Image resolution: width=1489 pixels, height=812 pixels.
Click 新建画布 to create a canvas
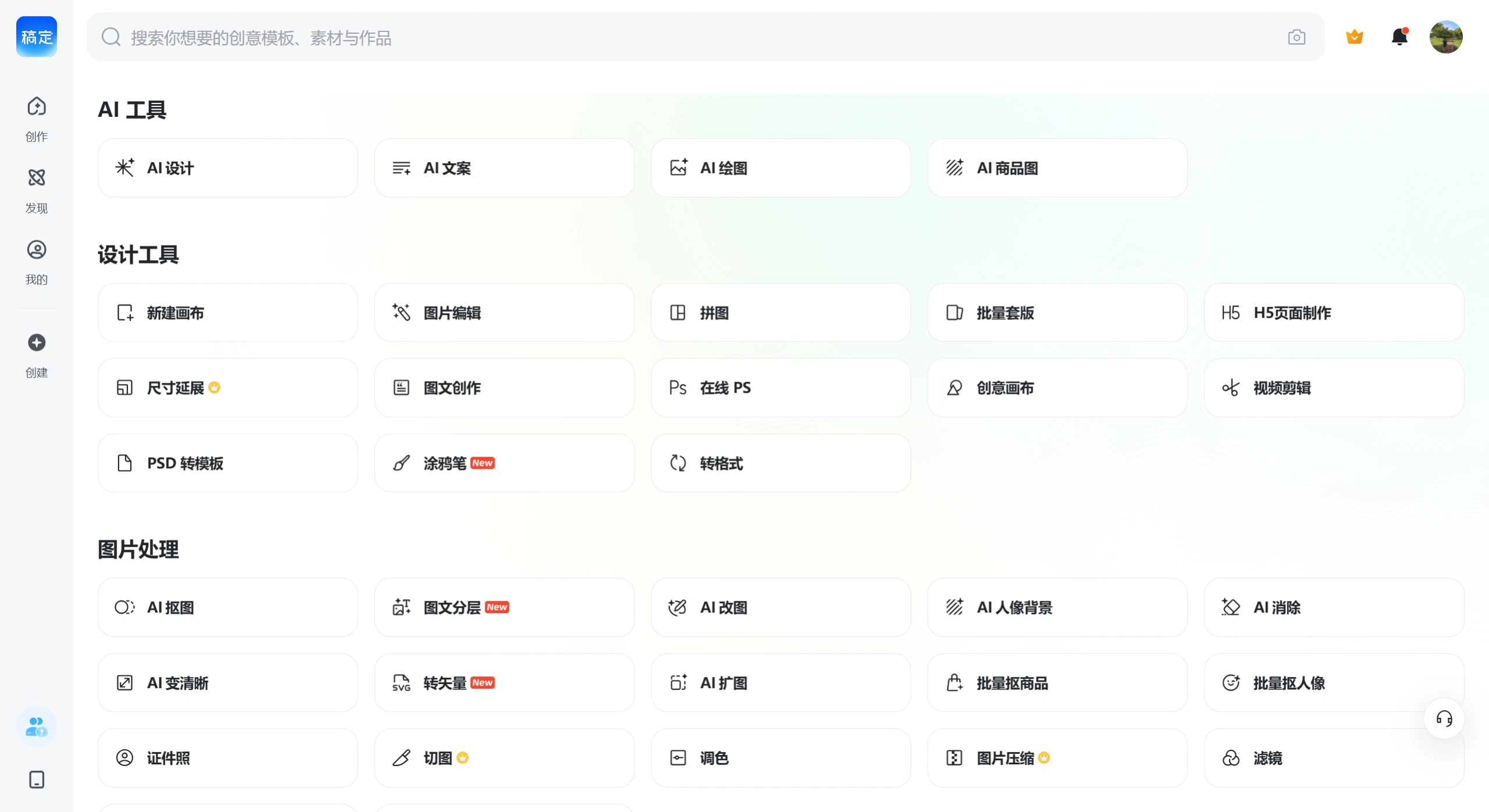227,312
